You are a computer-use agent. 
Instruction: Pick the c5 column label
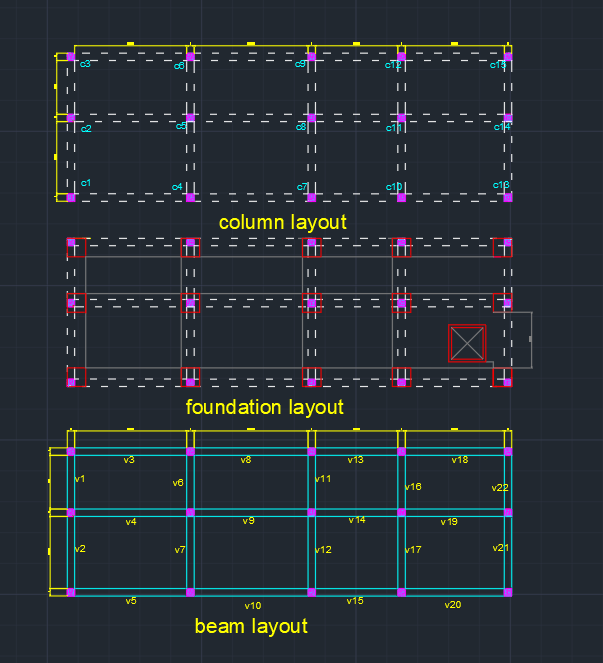coord(181,126)
